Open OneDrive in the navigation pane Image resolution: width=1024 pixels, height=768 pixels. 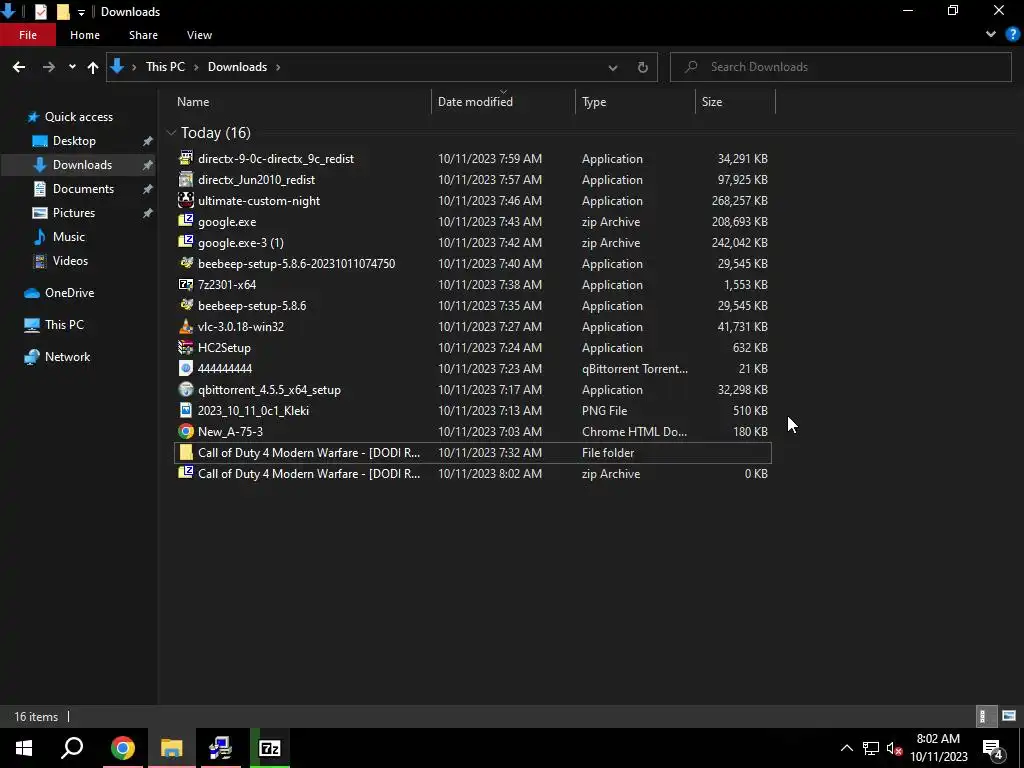point(69,293)
